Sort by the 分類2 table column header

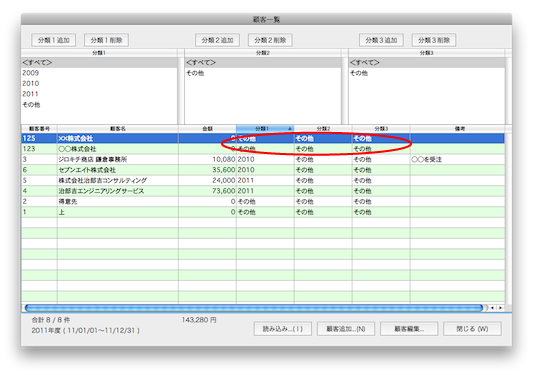click(x=323, y=129)
